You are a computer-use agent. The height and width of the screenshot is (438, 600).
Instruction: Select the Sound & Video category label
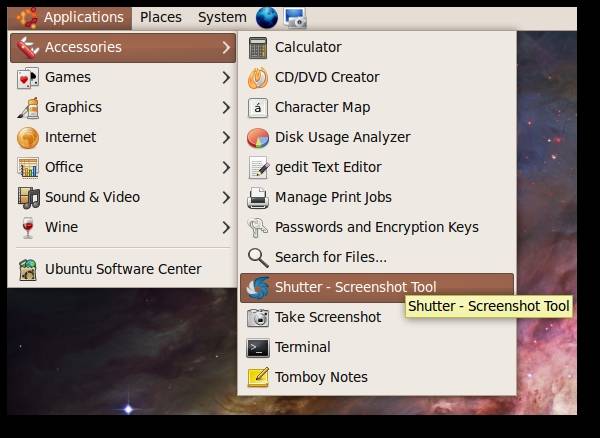click(x=93, y=197)
